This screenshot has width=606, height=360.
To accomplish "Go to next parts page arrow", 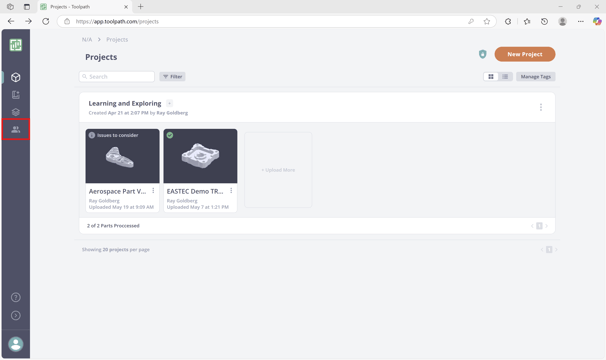I will 546,226.
